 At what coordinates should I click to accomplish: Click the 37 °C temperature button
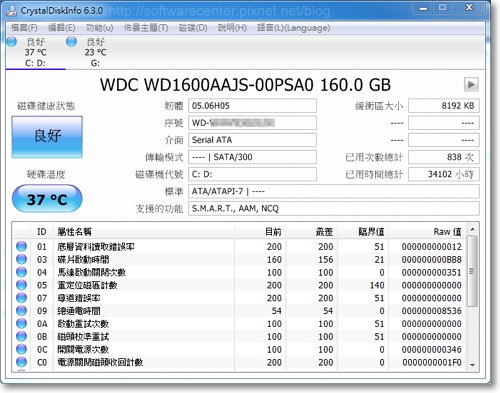click(47, 199)
